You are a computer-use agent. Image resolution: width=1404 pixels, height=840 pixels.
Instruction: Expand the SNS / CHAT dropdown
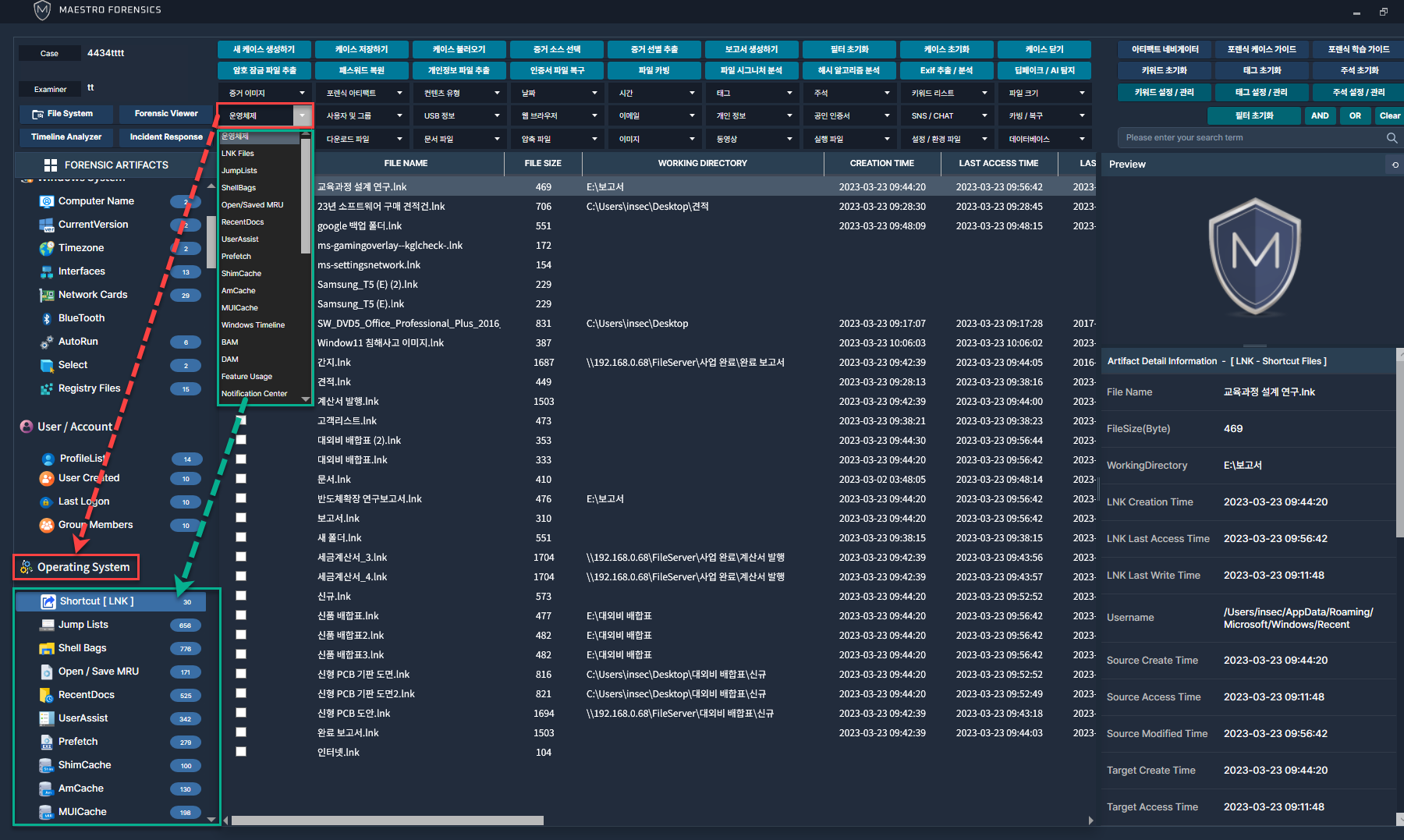point(948,116)
